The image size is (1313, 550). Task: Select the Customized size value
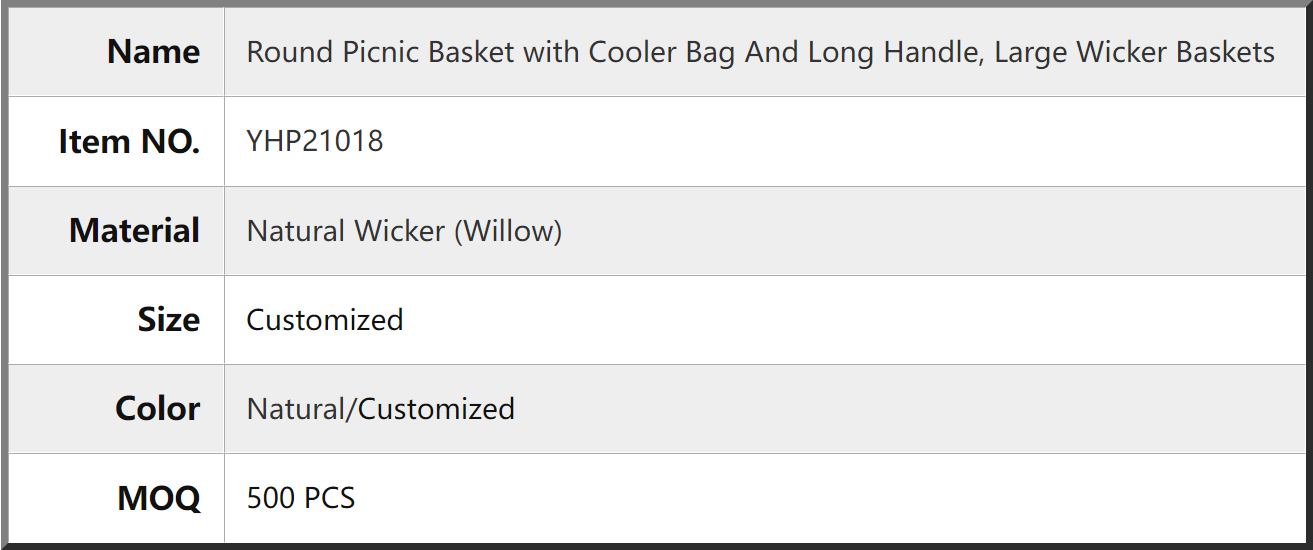(325, 320)
